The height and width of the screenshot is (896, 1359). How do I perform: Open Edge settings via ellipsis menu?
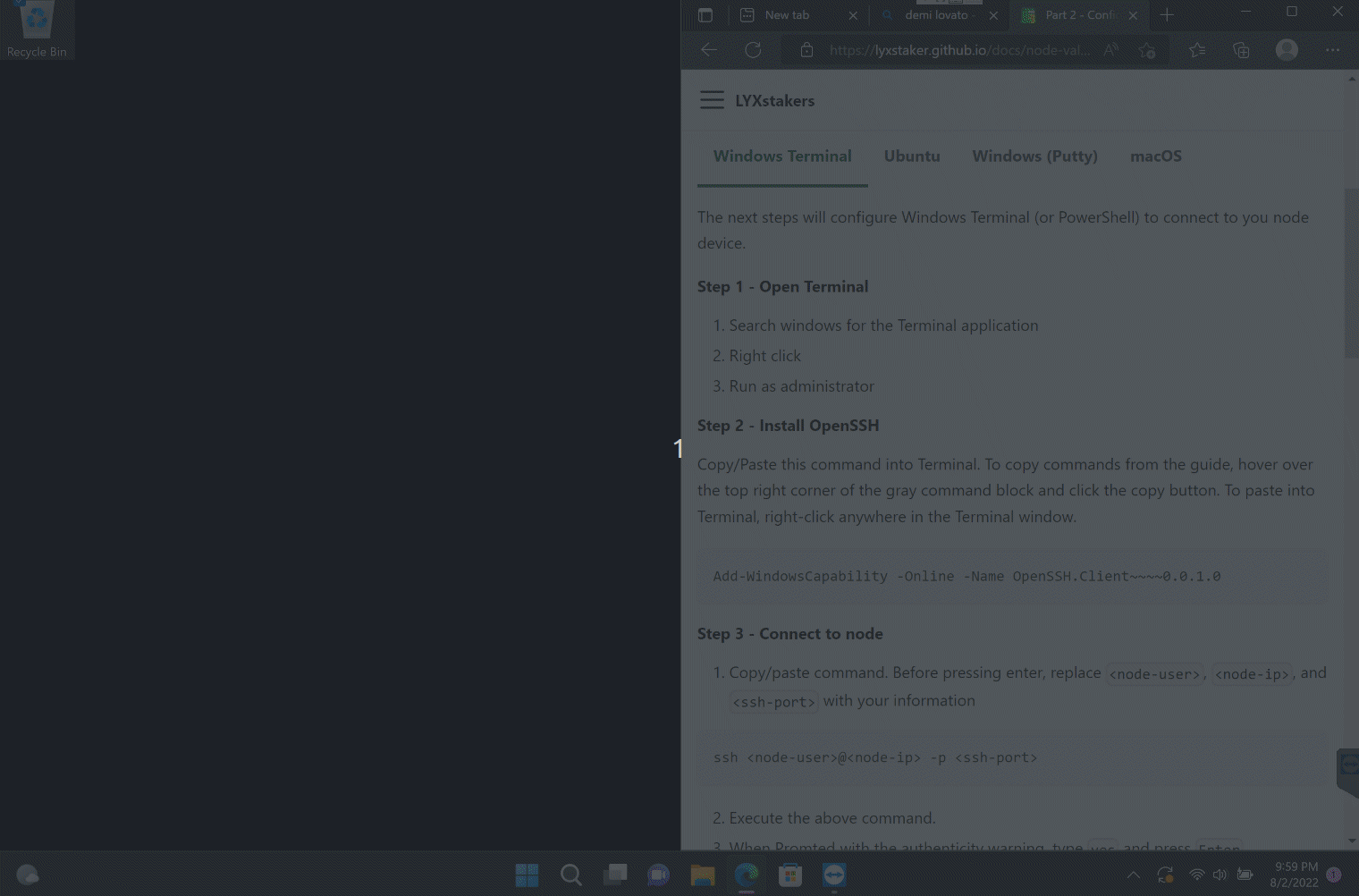click(x=1333, y=50)
